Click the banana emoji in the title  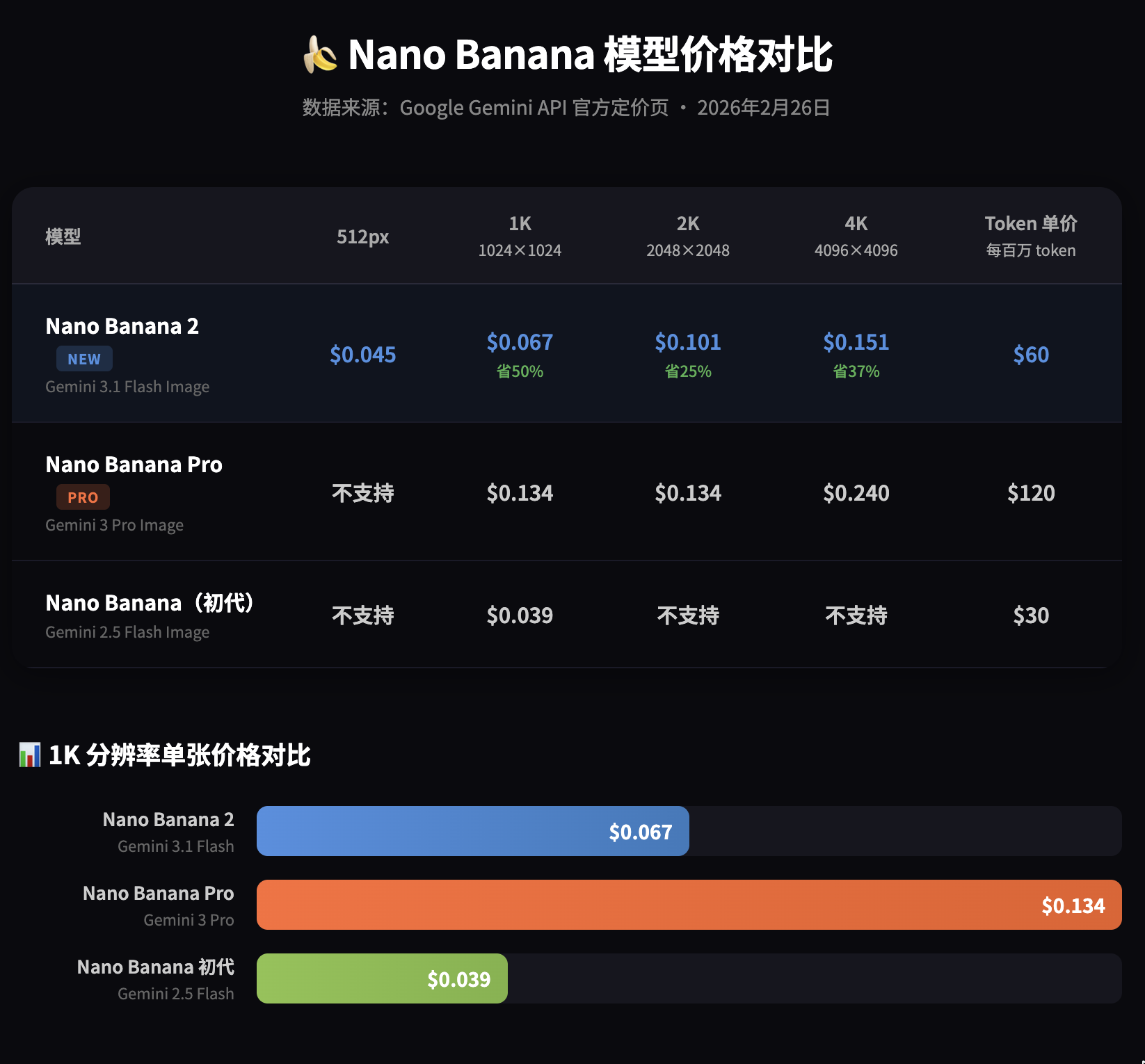320,55
